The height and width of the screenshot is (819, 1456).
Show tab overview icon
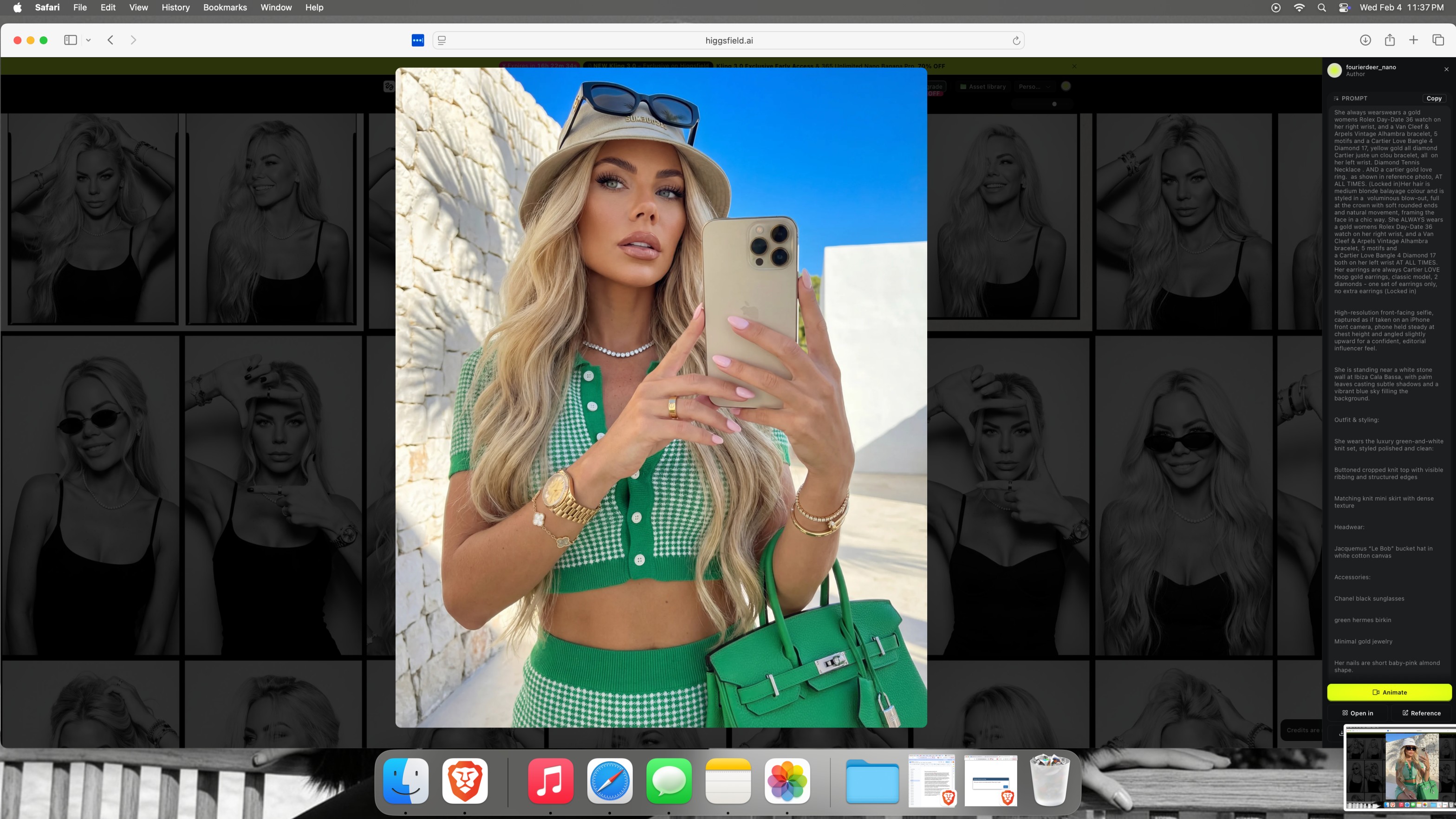click(x=1438, y=40)
